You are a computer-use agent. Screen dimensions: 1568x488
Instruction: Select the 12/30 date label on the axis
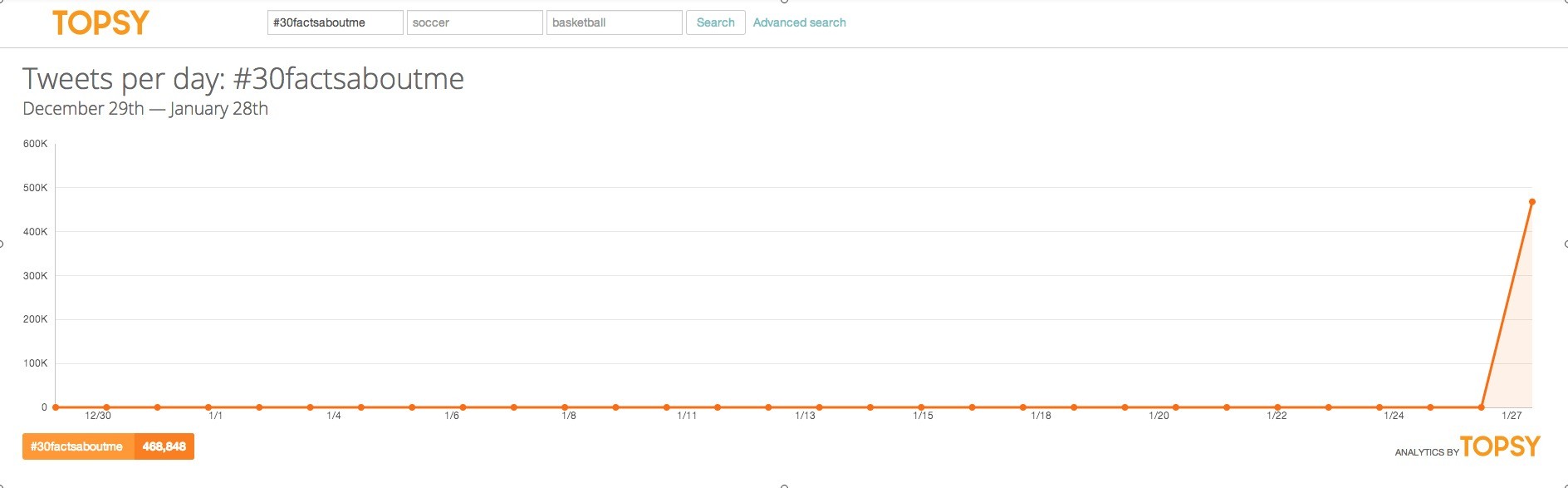click(98, 416)
